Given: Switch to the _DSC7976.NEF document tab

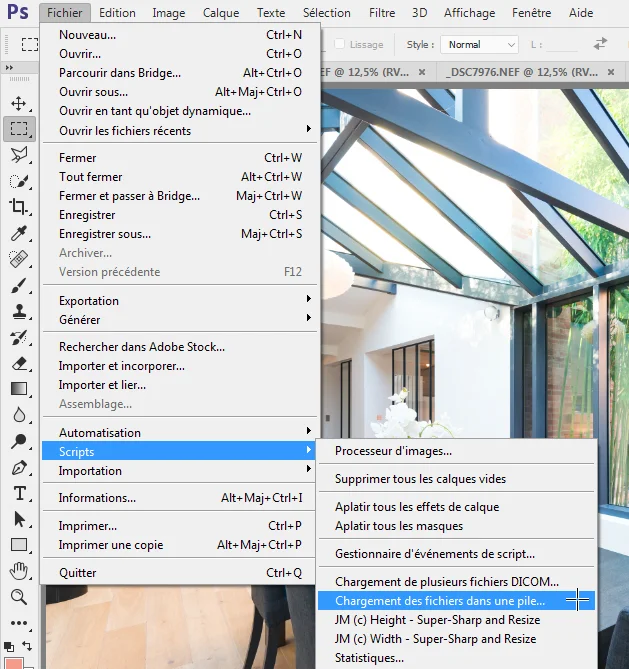Looking at the screenshot, I should (x=521, y=72).
